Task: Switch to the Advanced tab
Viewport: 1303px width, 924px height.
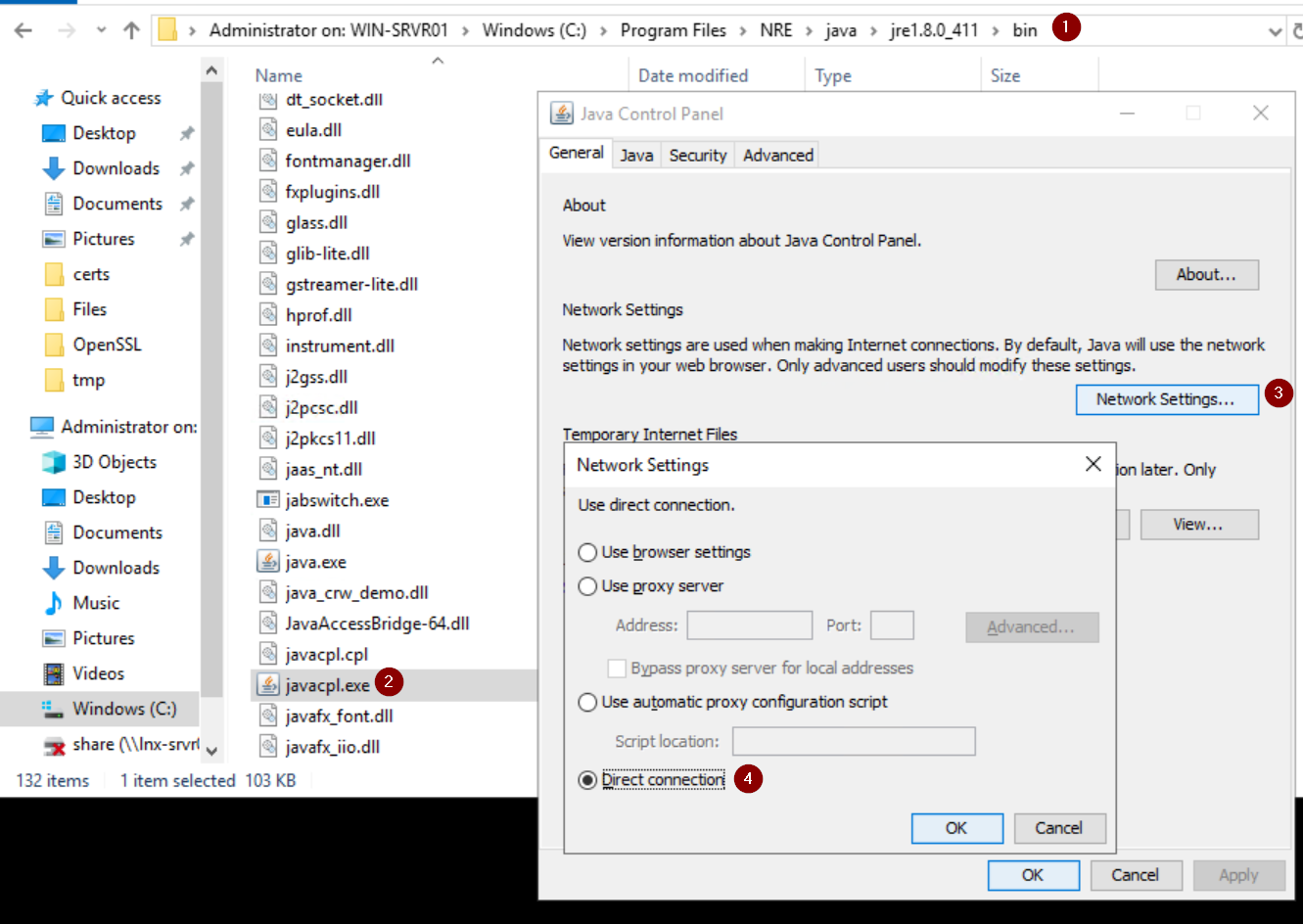Action: 778,155
